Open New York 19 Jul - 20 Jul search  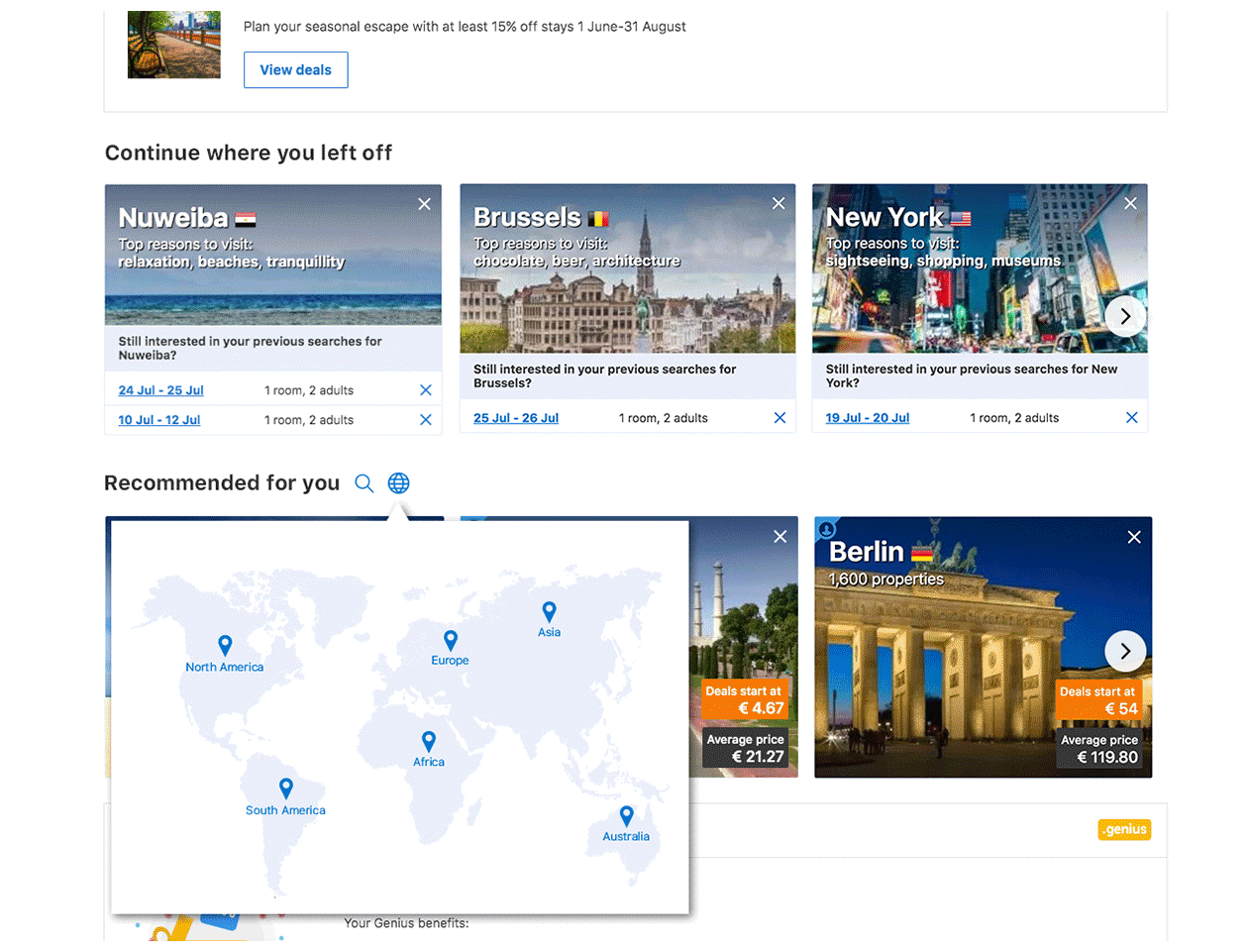coord(867,418)
